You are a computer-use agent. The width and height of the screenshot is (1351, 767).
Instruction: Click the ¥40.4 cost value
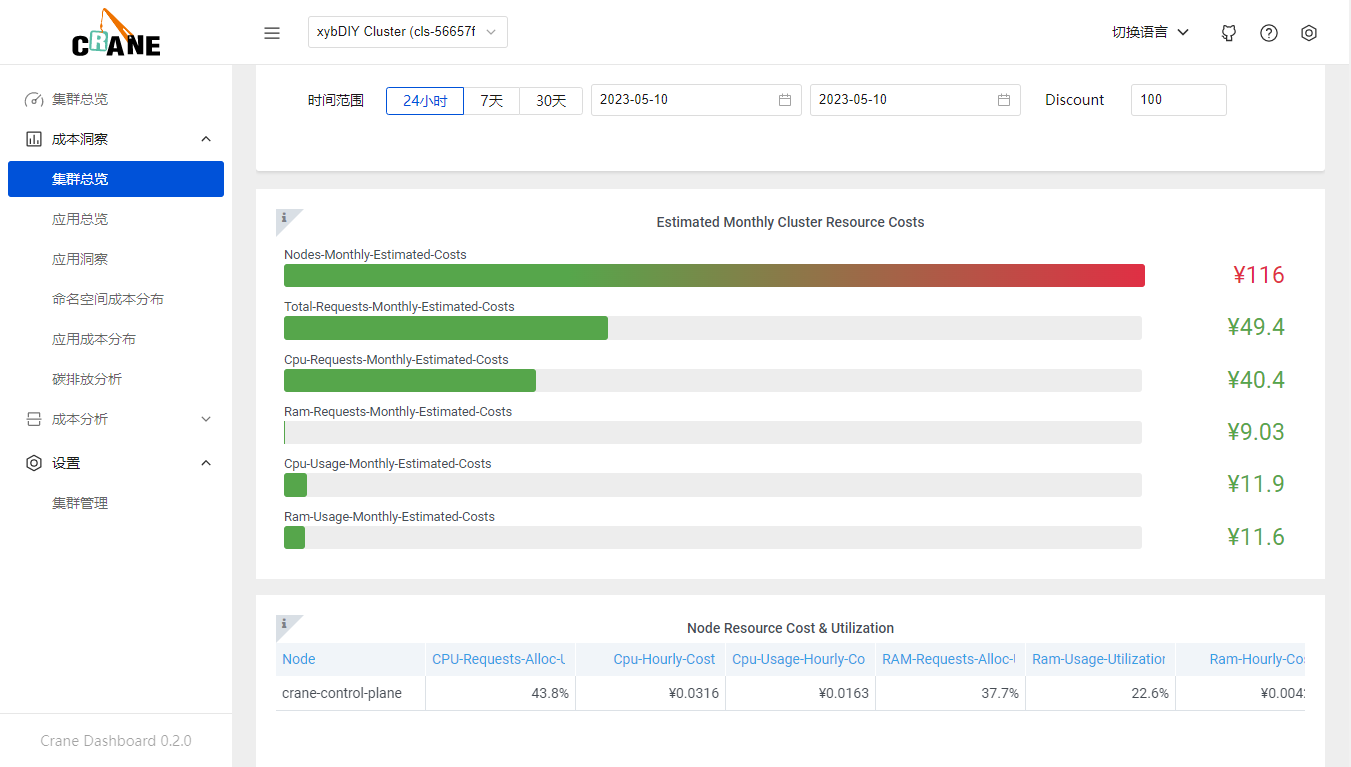(x=1256, y=380)
